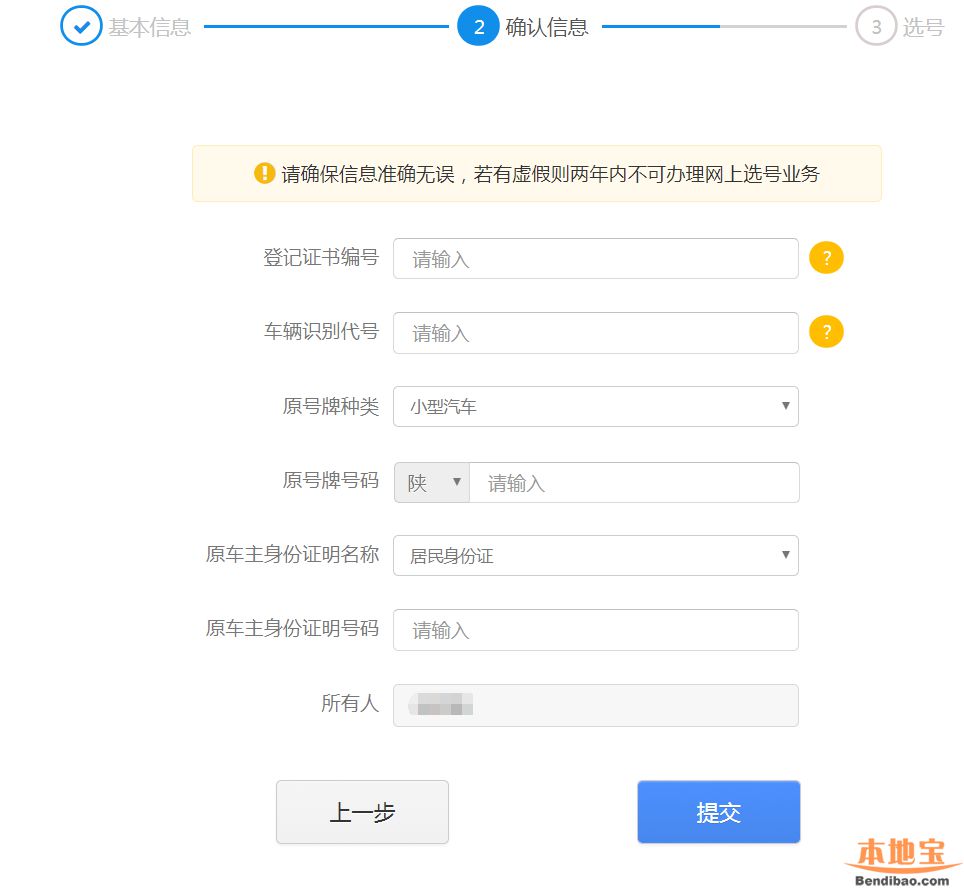
Task: Click the 所有人 label
Action: point(350,704)
